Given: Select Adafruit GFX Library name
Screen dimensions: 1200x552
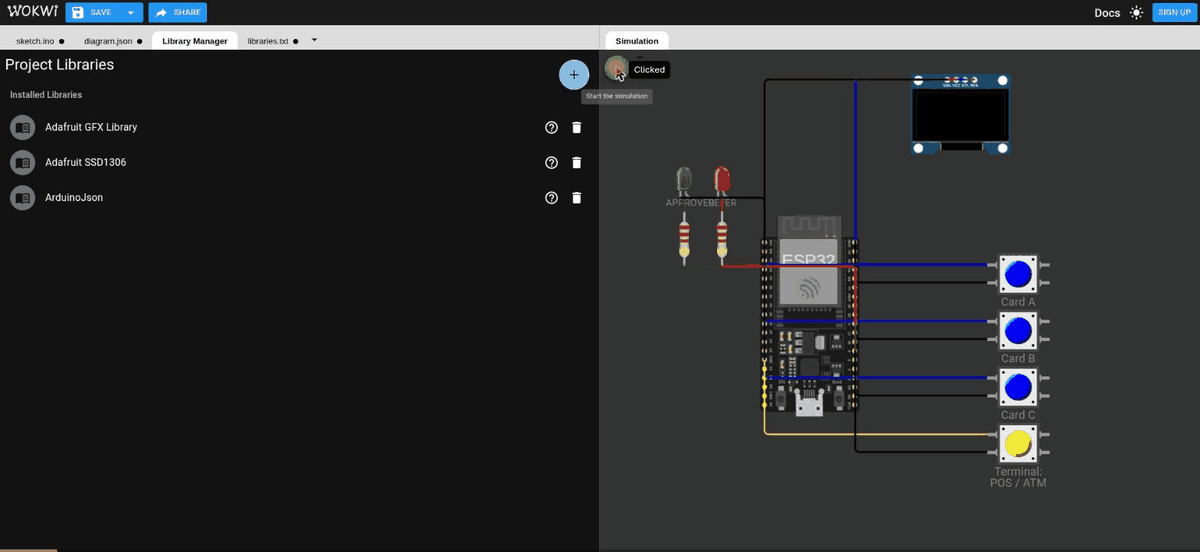Looking at the screenshot, I should [x=91, y=128].
